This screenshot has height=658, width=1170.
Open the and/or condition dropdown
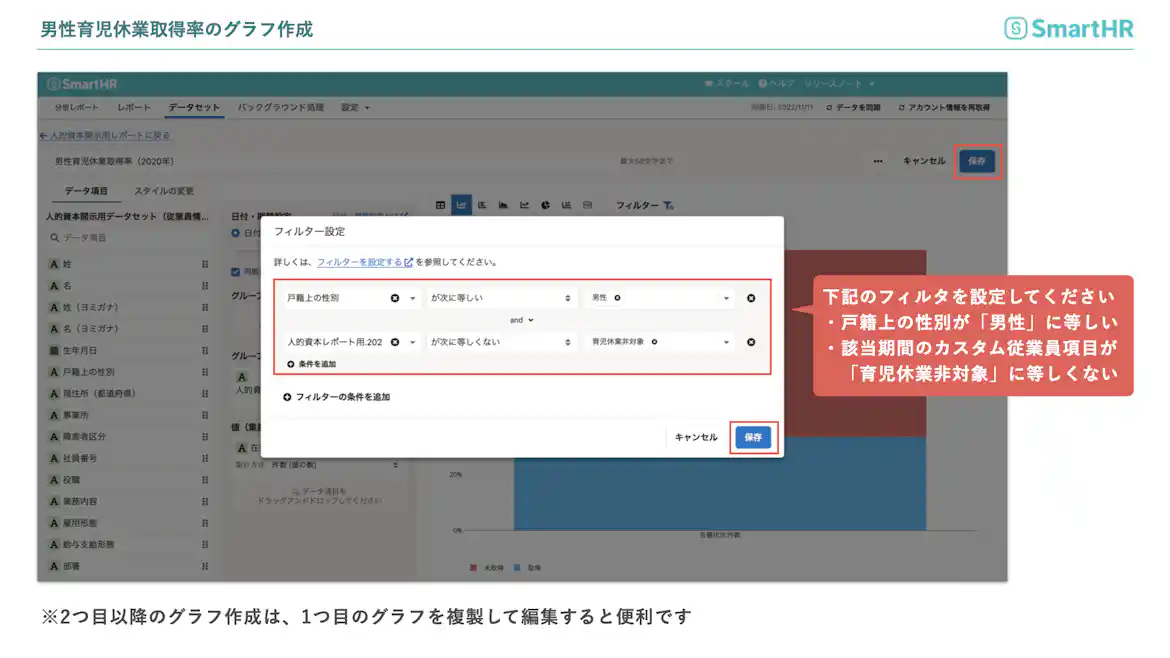[520, 319]
